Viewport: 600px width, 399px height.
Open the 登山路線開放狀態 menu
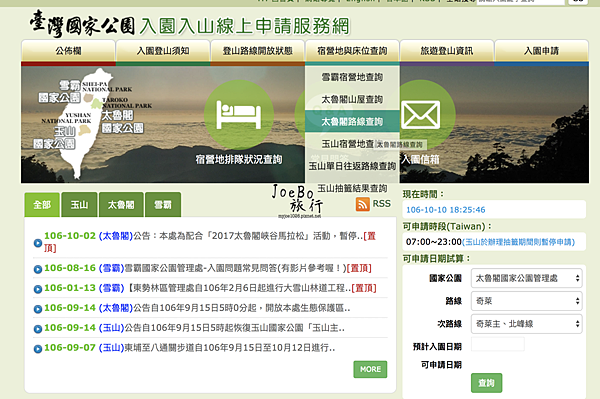(x=258, y=51)
